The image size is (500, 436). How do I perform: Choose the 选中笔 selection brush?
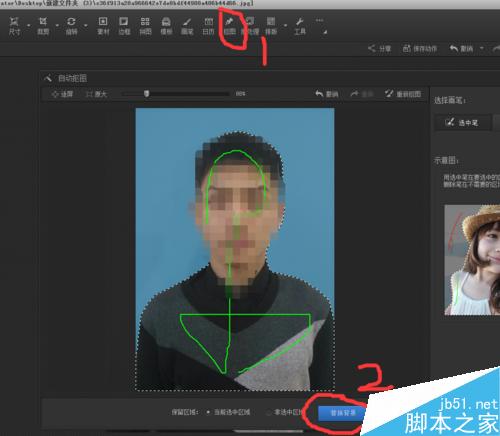coord(463,123)
